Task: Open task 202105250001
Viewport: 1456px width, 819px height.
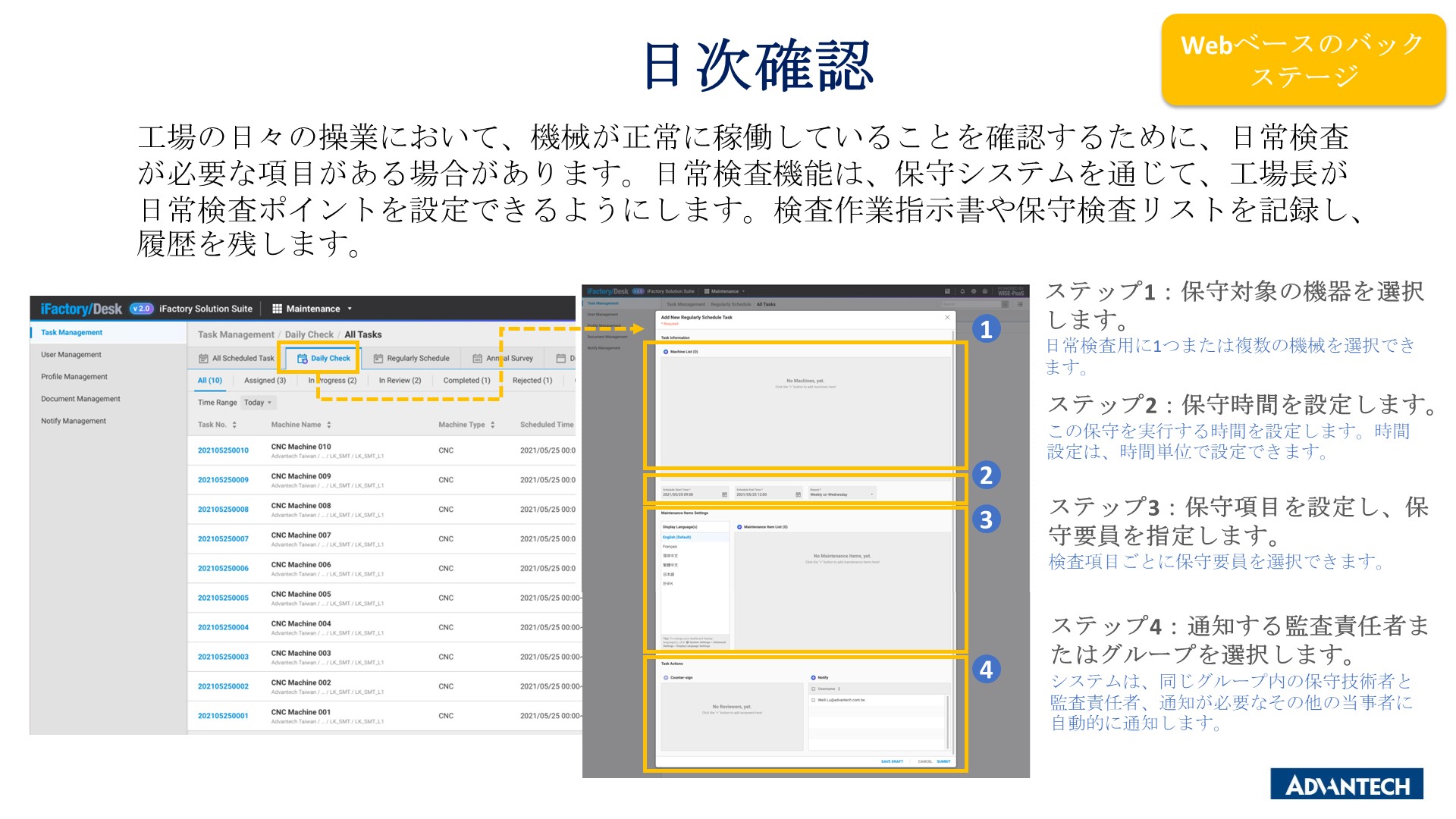Action: tap(223, 716)
